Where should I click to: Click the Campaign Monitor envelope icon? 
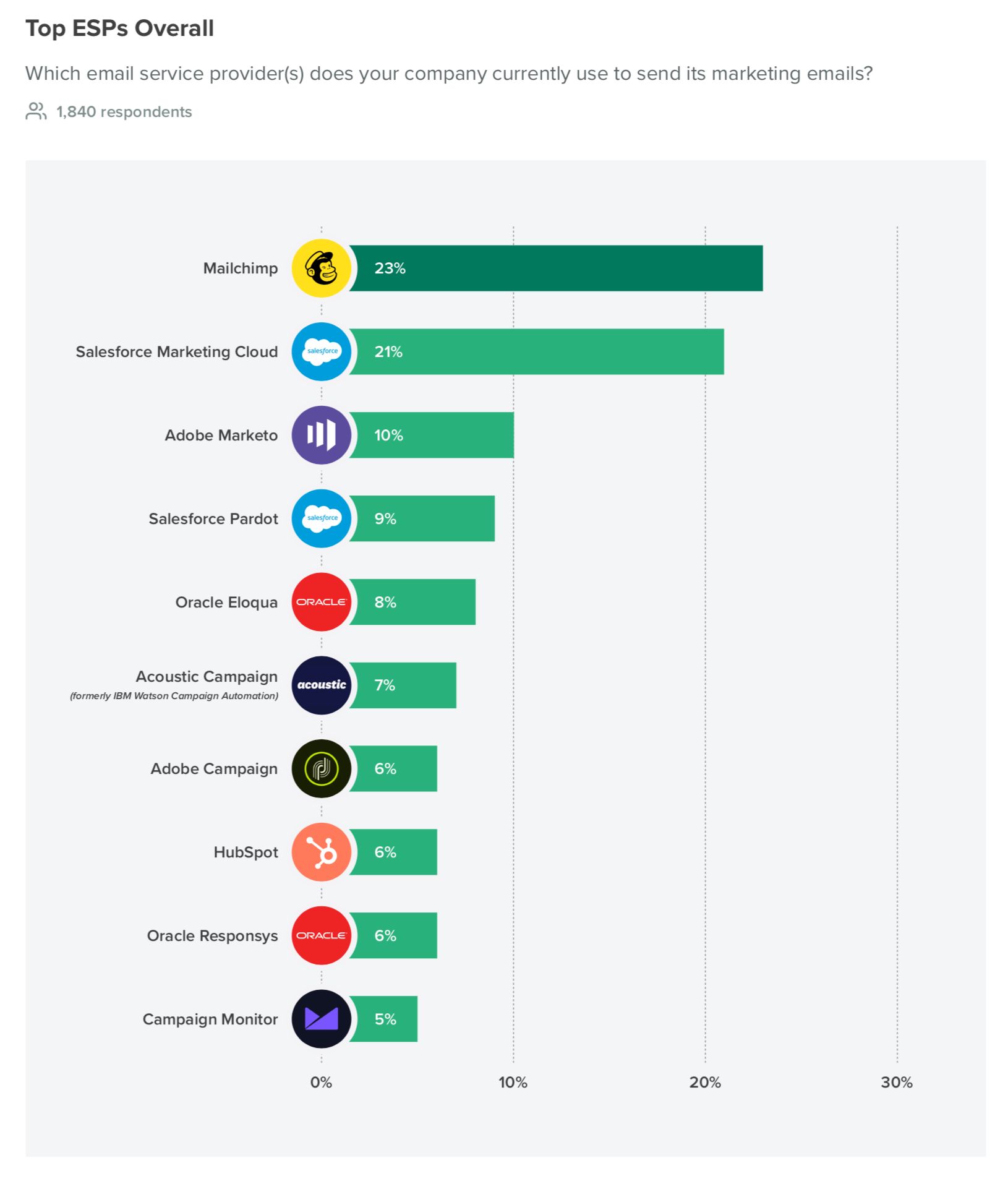pos(321,1019)
